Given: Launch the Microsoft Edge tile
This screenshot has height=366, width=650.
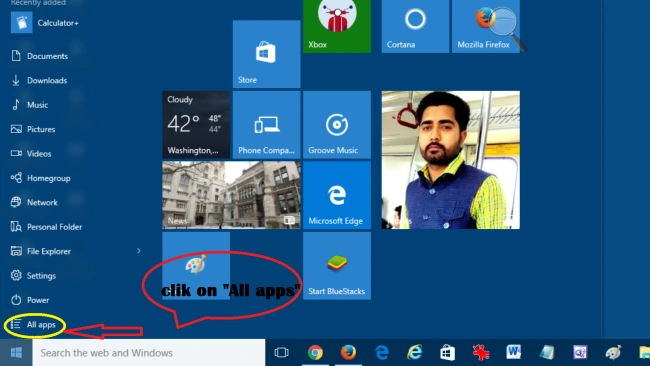Looking at the screenshot, I should [337, 195].
